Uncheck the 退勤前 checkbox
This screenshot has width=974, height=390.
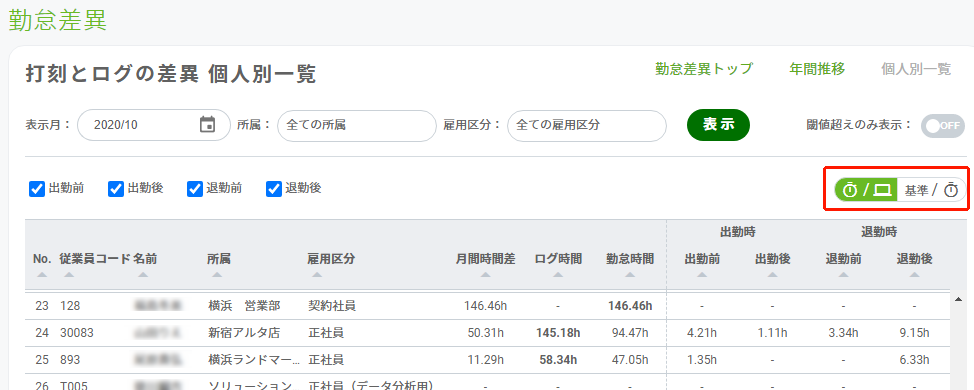tap(194, 189)
